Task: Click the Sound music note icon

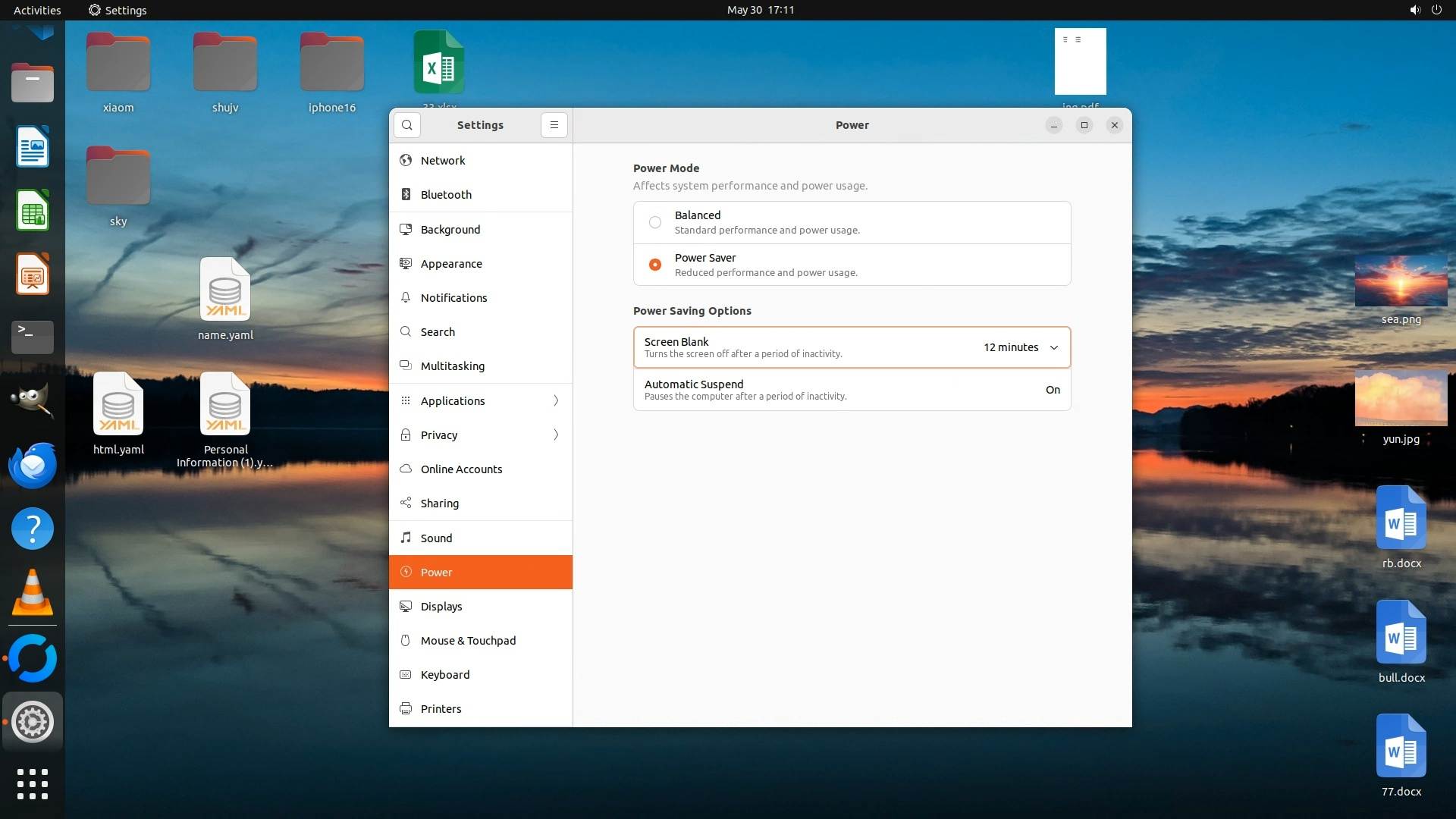Action: [x=406, y=538]
